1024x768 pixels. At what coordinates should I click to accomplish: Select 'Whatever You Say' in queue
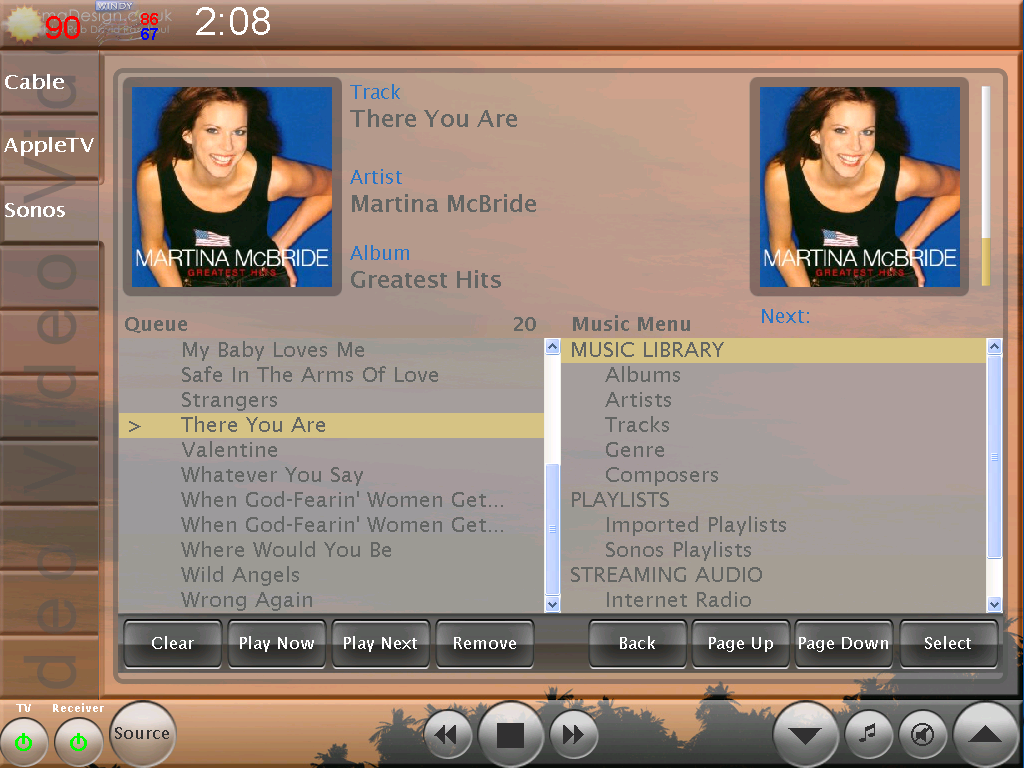click(x=331, y=475)
